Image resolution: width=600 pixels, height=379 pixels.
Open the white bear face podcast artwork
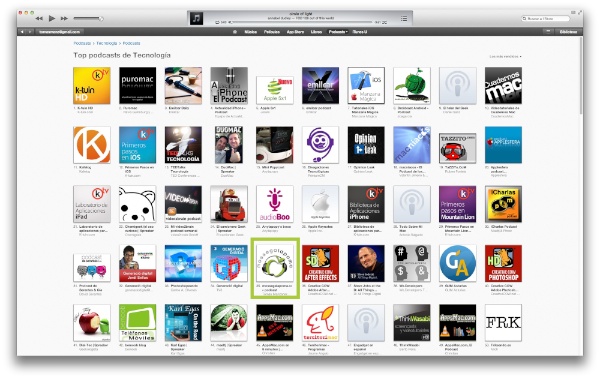(137, 204)
